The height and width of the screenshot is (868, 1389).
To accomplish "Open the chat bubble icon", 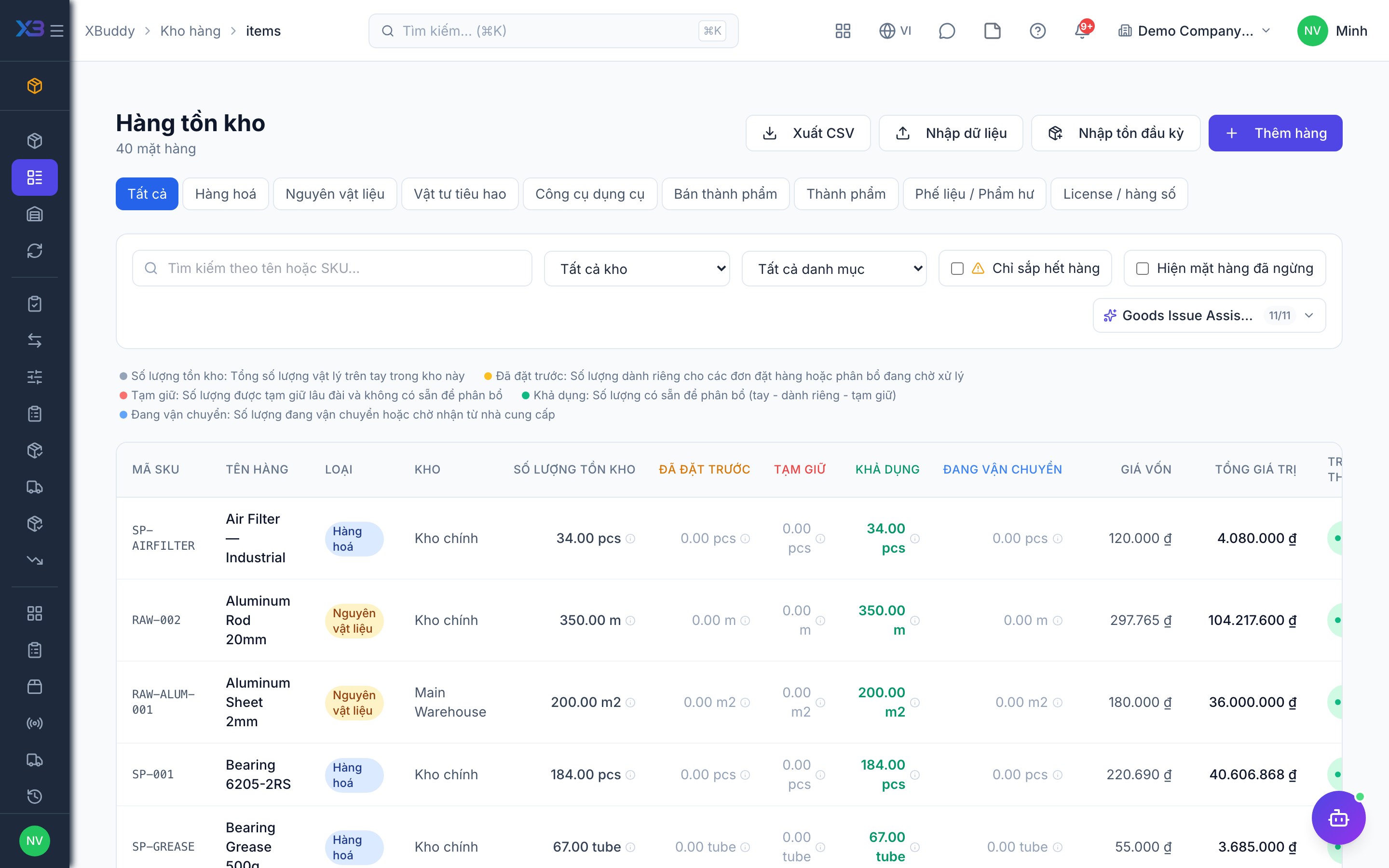I will coord(946,31).
